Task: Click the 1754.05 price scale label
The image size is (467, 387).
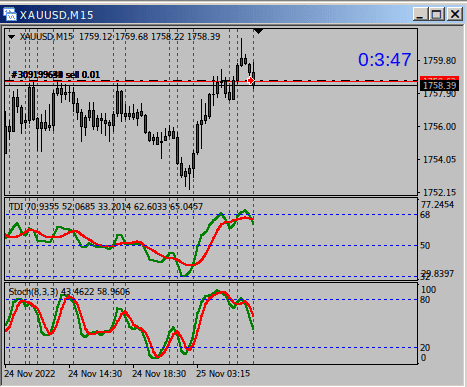Action: click(439, 160)
